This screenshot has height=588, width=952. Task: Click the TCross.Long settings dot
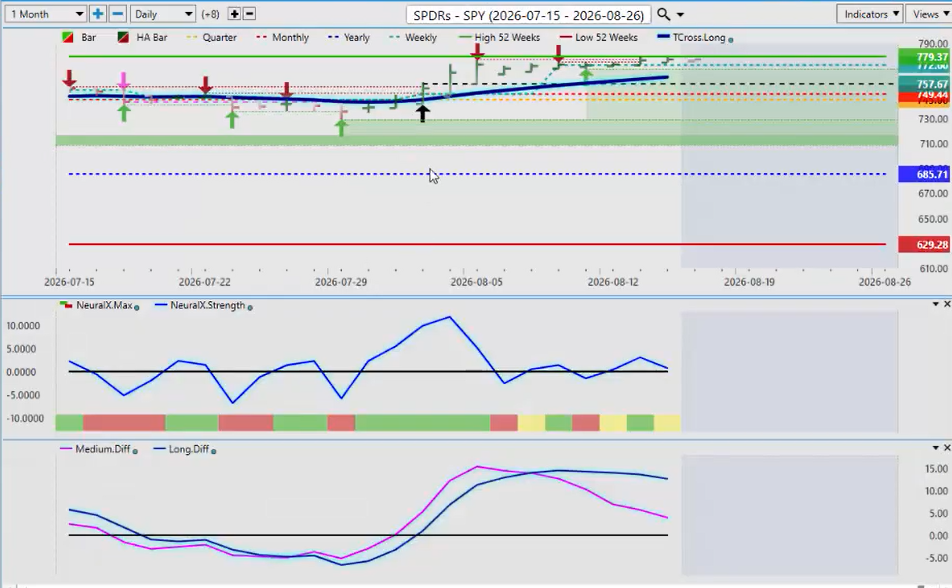730,39
